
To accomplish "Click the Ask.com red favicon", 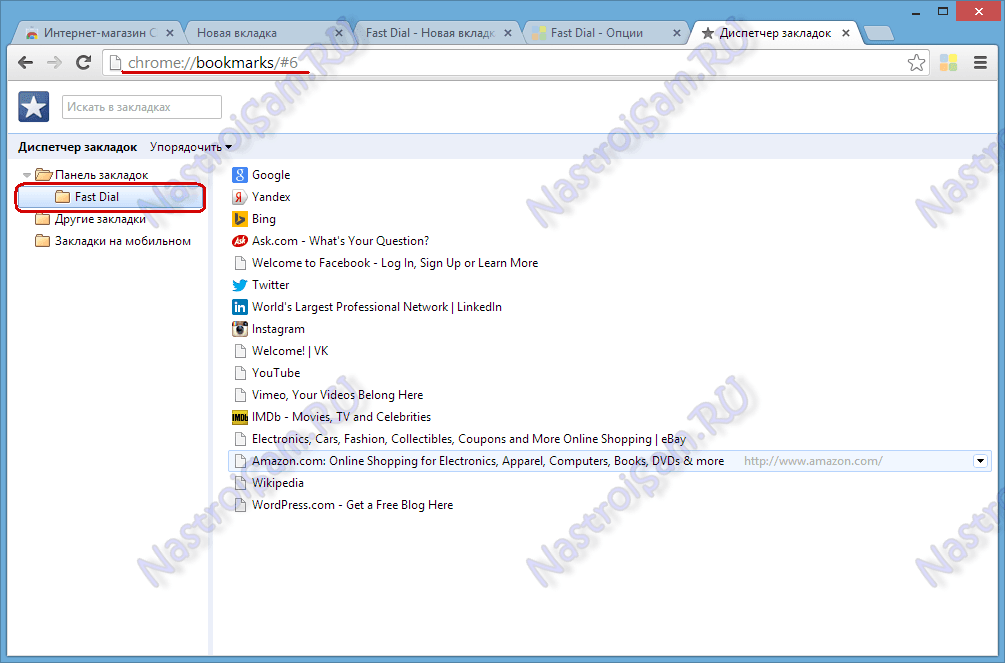I will (x=240, y=241).
